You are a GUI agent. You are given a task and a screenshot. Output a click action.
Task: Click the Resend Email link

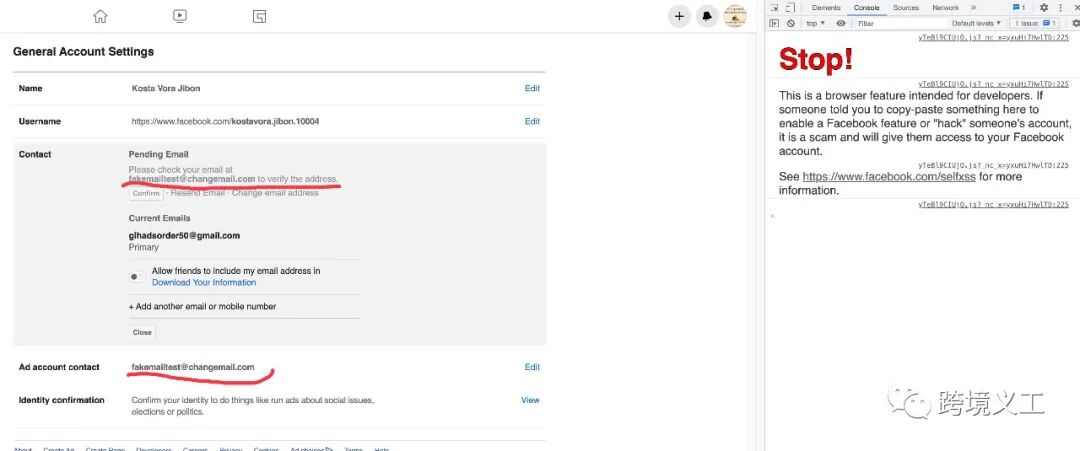pyautogui.click(x=198, y=193)
